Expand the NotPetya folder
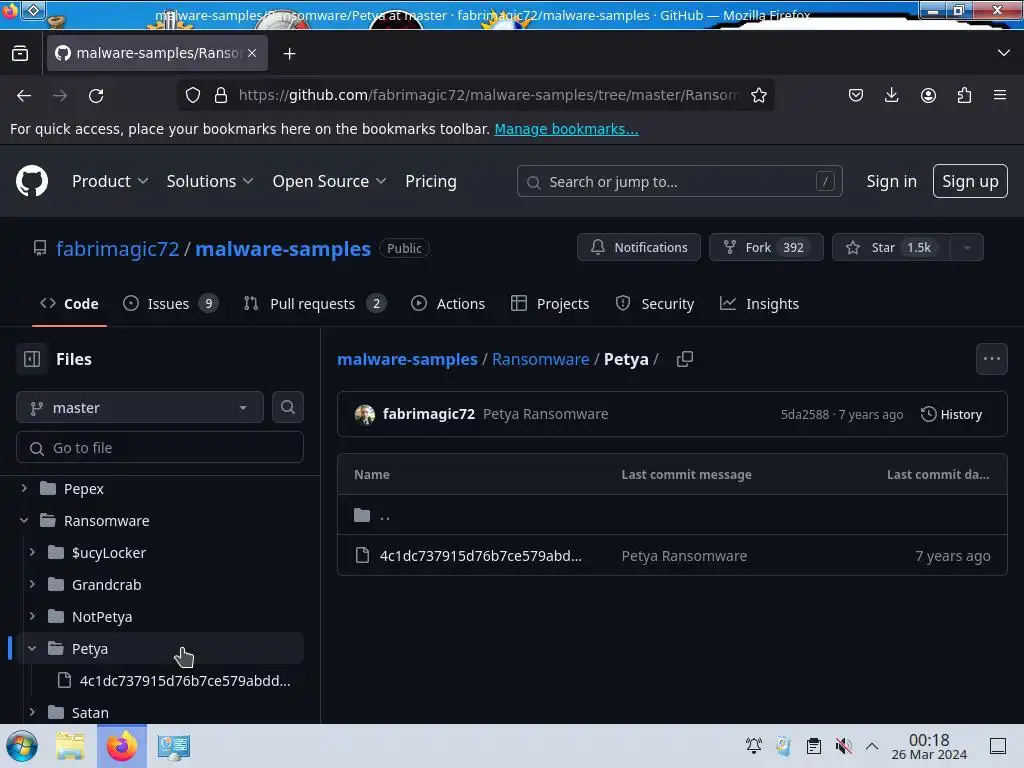 [x=32, y=616]
